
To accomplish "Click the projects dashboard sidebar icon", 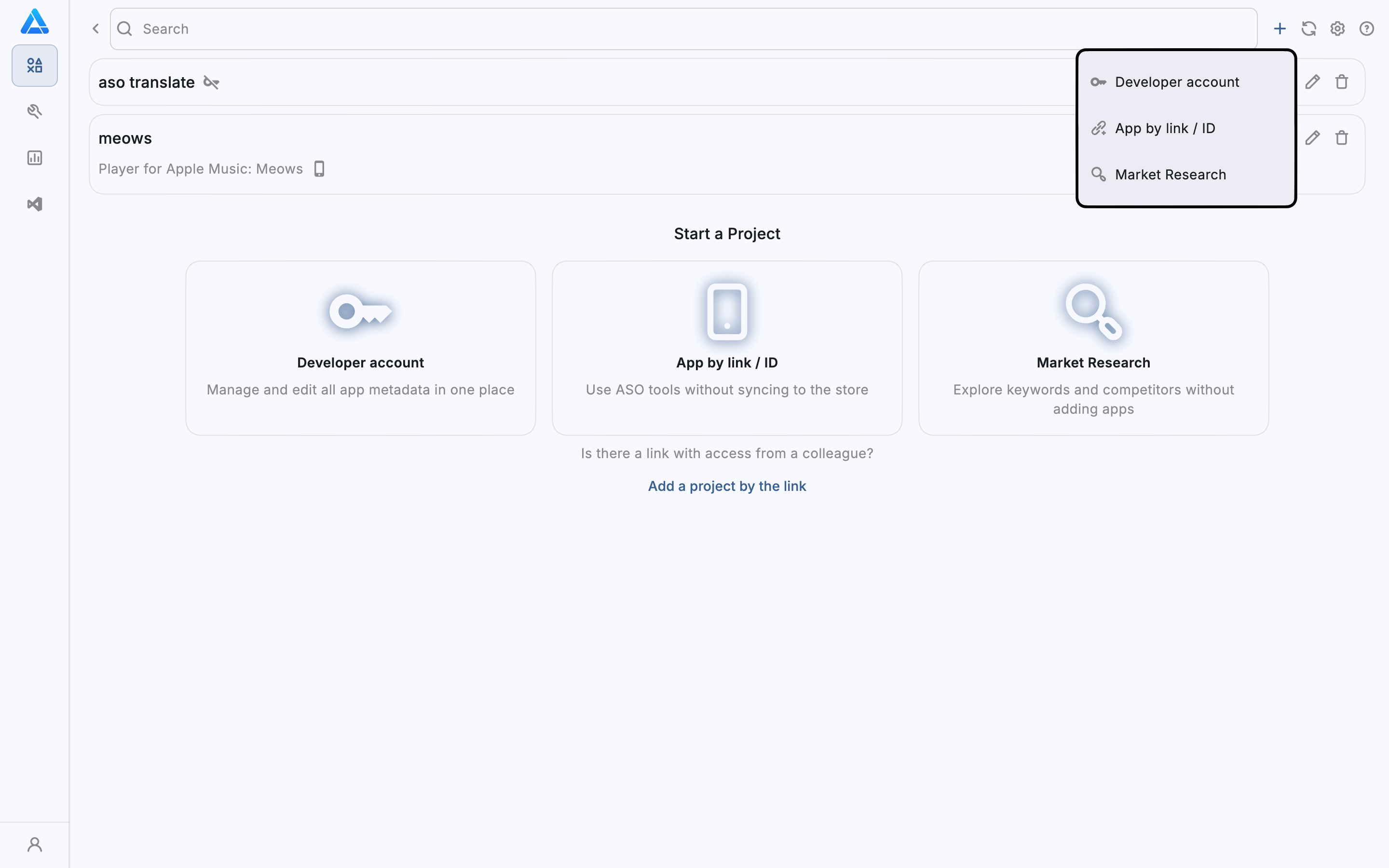I will 34,66.
